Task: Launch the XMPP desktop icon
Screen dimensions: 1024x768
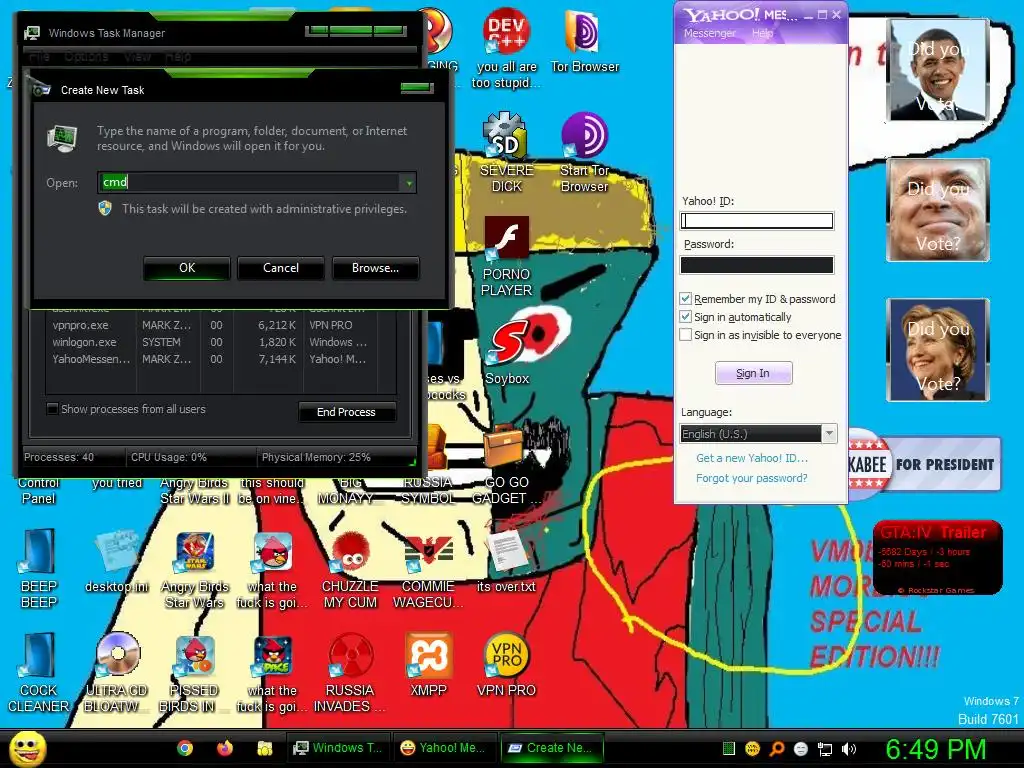Action: pyautogui.click(x=428, y=665)
